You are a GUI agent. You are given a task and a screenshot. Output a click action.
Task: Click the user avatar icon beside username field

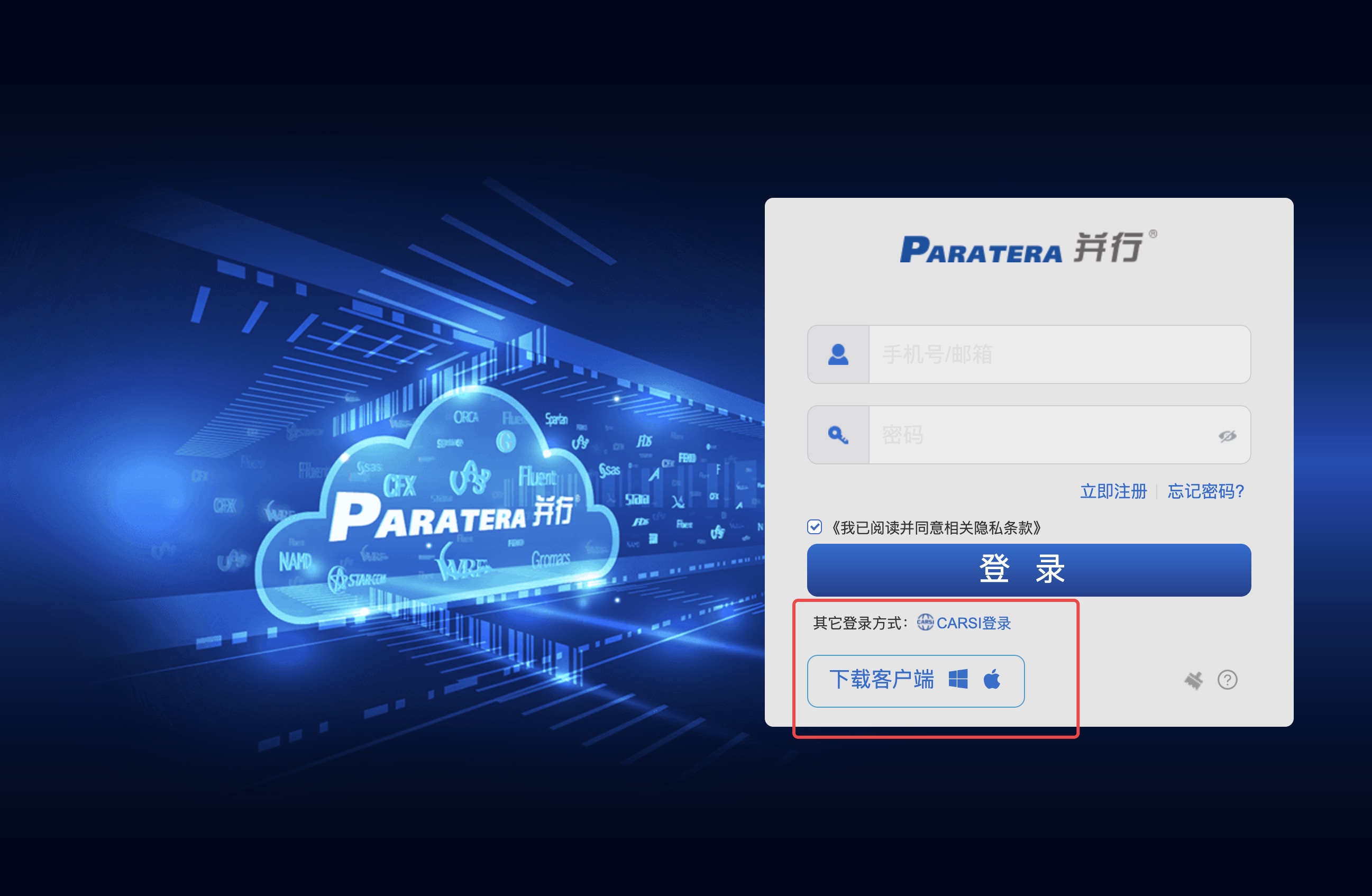click(x=838, y=354)
